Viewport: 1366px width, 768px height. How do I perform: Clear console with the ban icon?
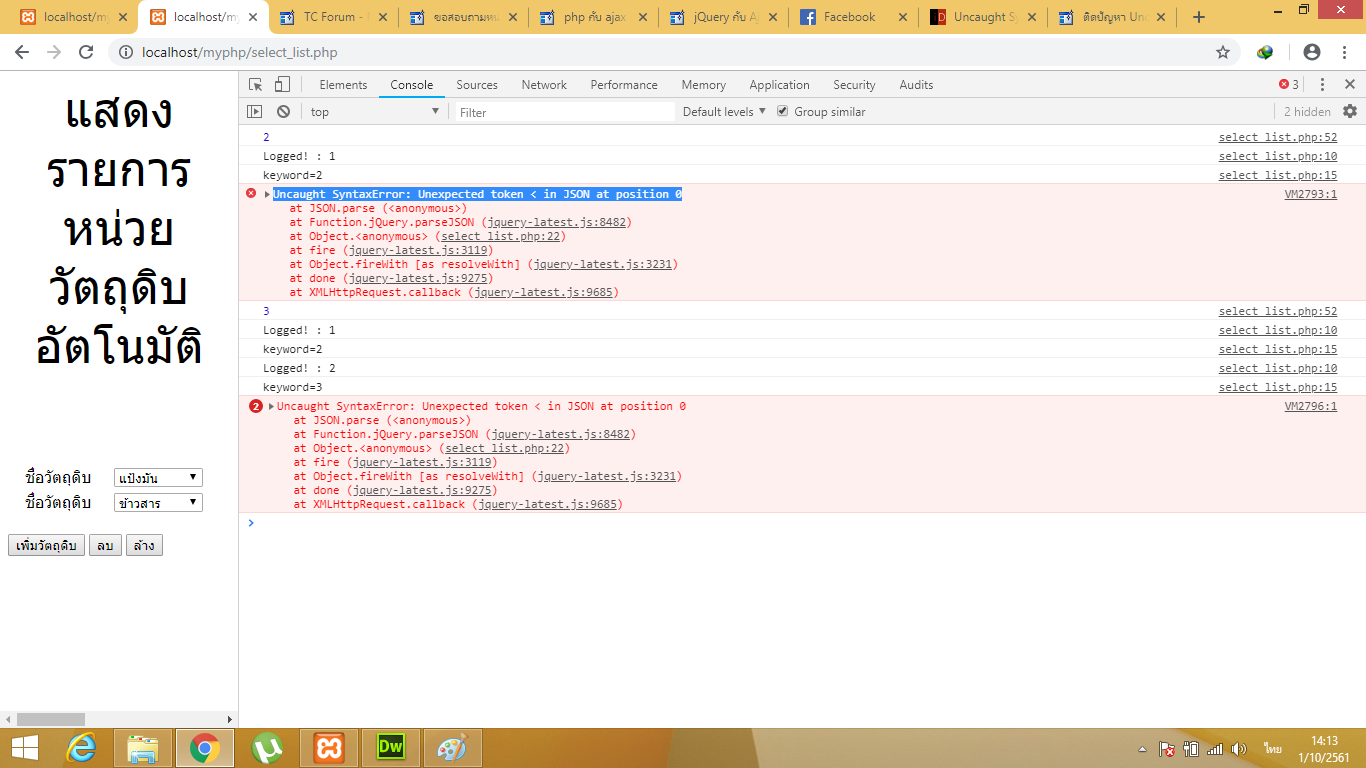click(x=284, y=112)
